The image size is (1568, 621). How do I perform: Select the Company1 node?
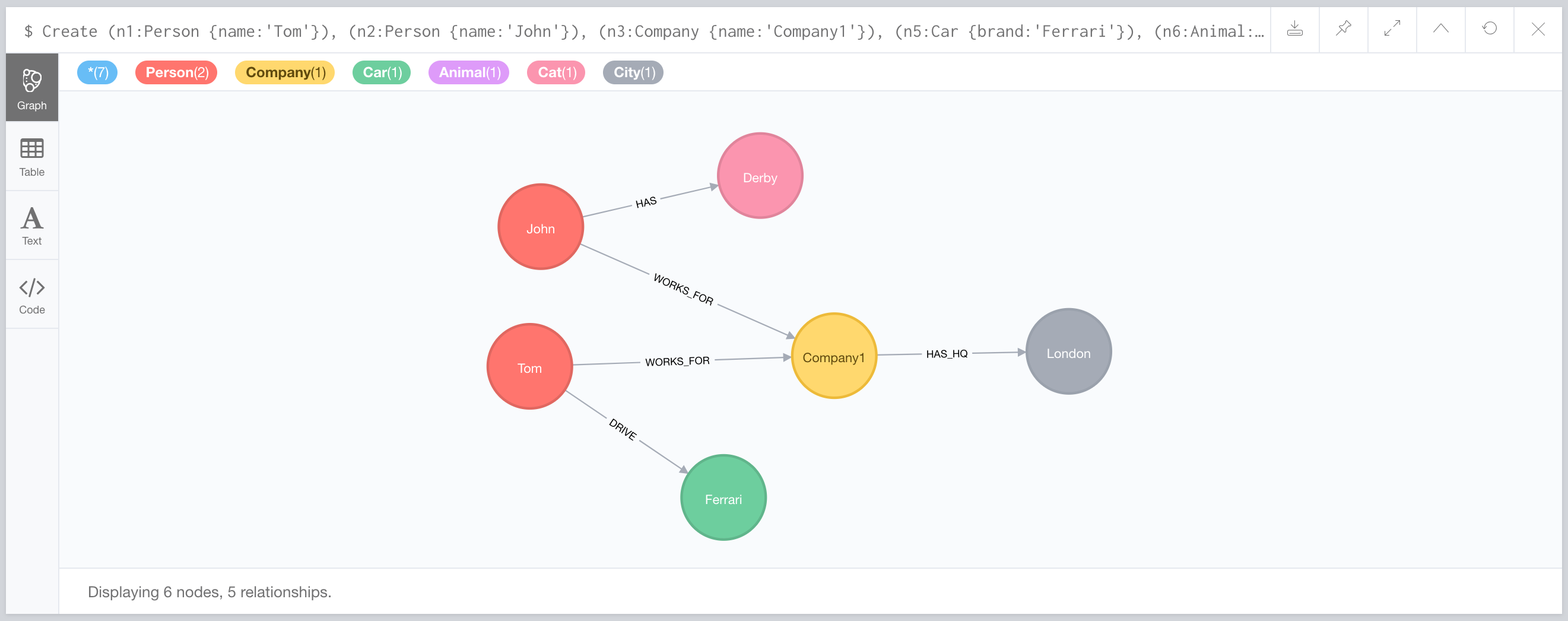pyautogui.click(x=834, y=357)
